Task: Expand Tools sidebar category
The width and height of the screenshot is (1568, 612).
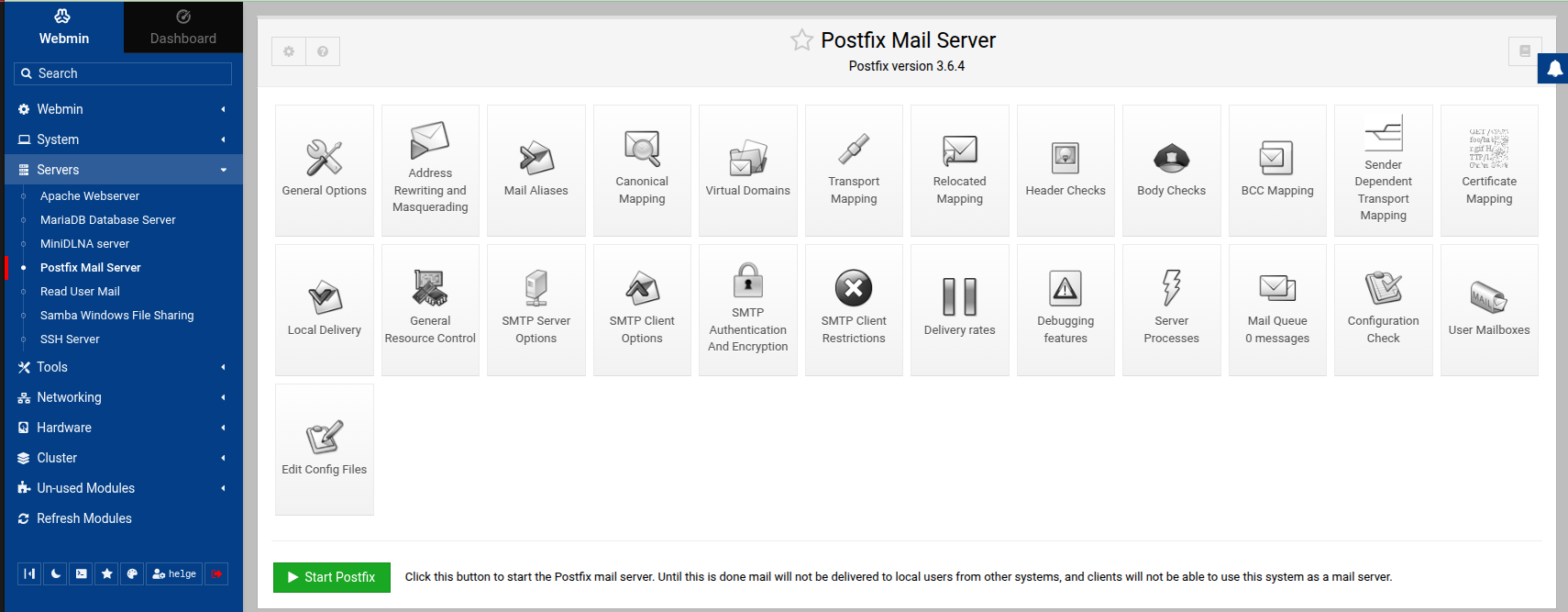Action: [124, 367]
